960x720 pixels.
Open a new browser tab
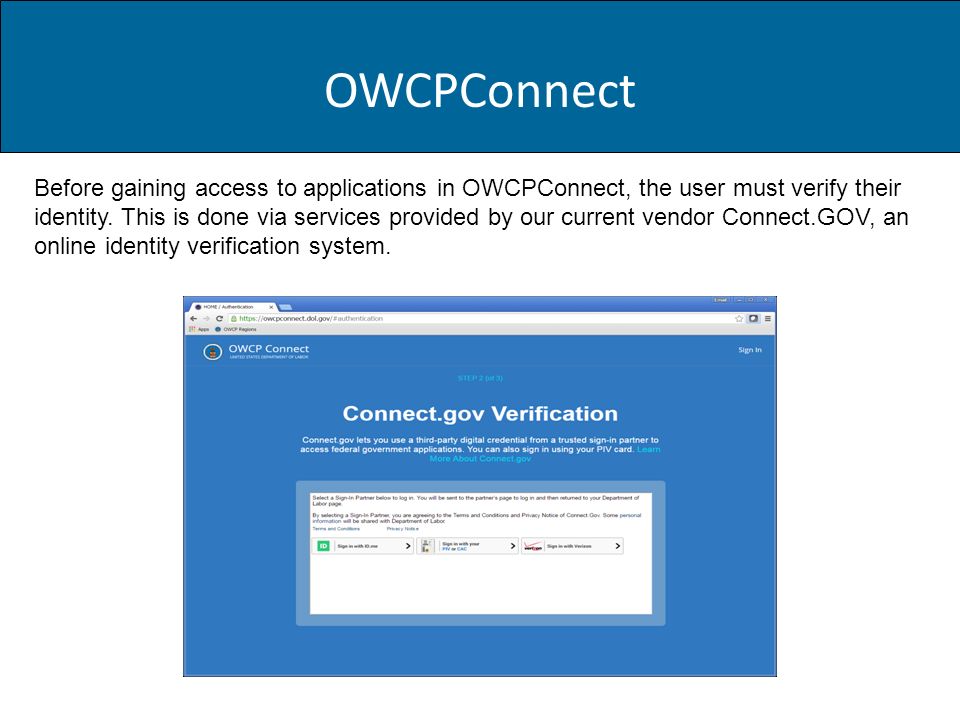click(285, 307)
